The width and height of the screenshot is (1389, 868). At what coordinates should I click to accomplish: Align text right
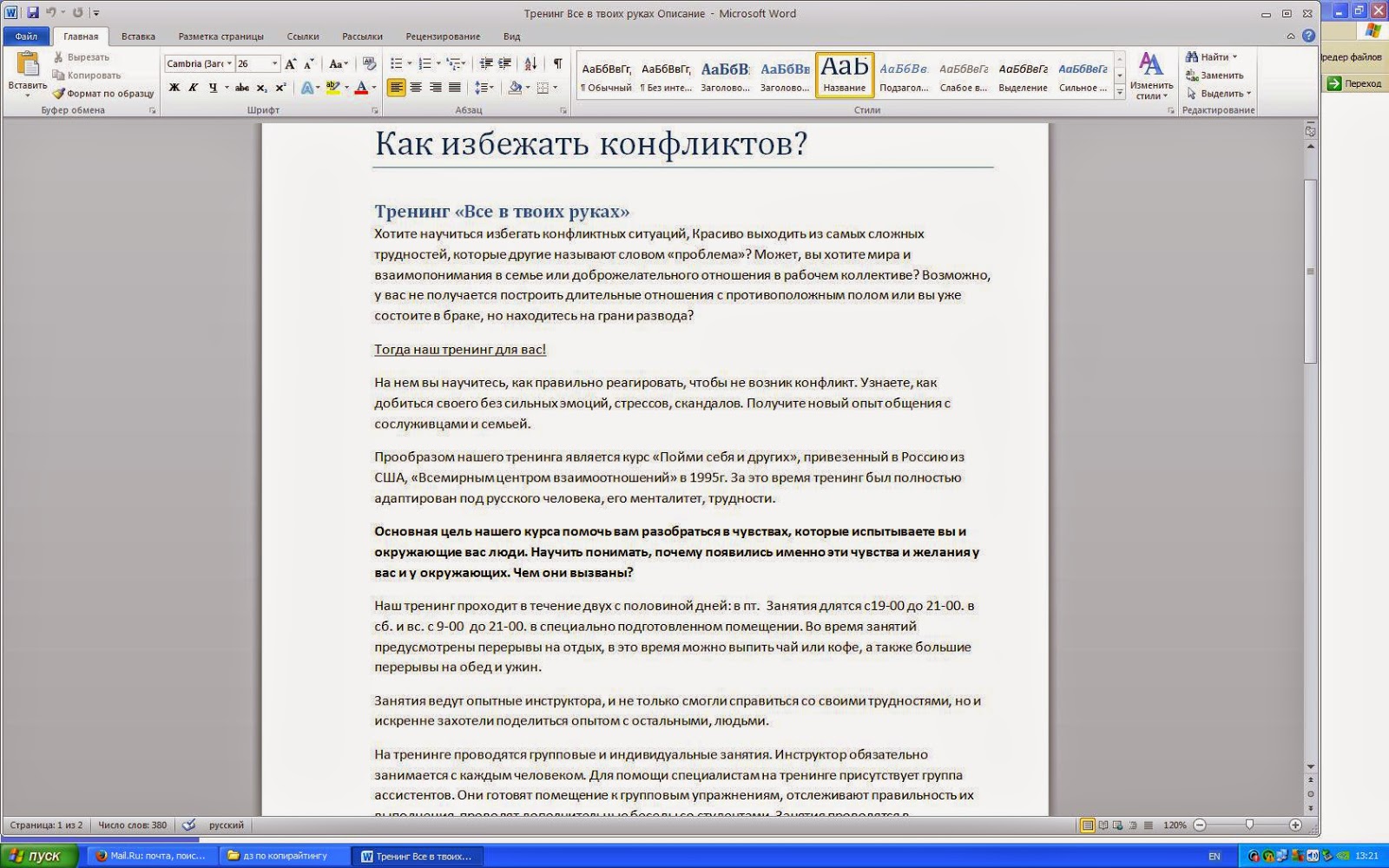[435, 88]
